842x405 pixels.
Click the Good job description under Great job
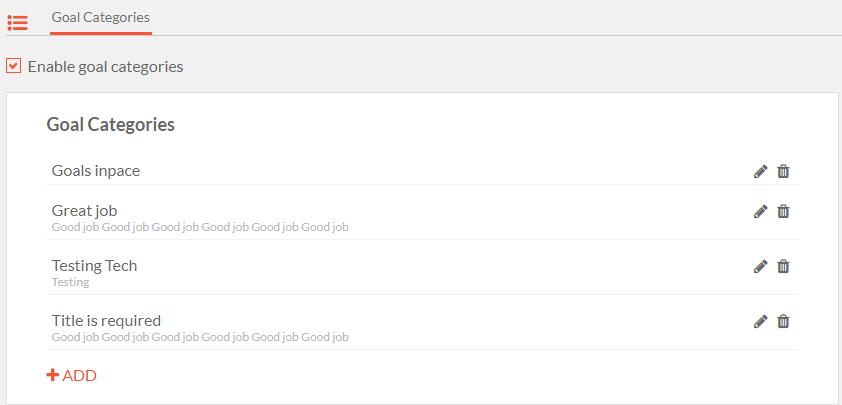click(200, 227)
